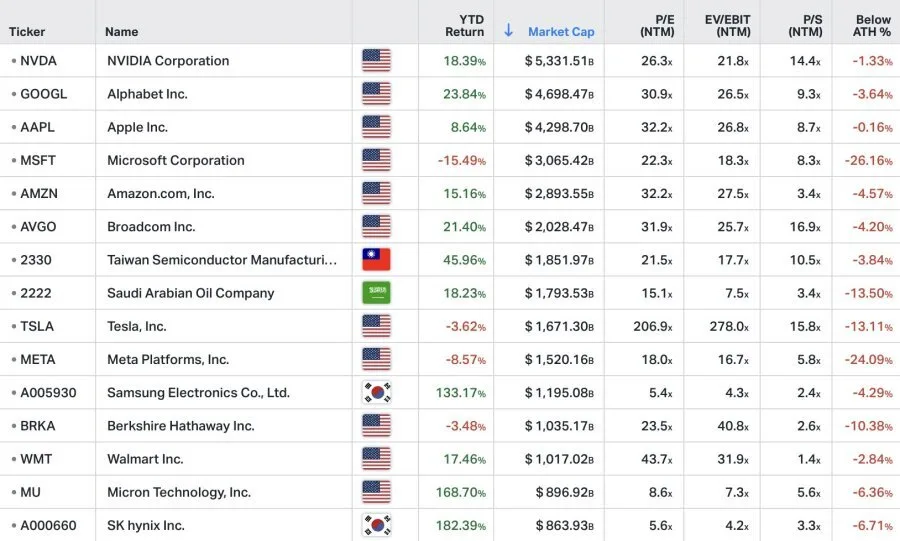Click the Ticker column header

click(x=27, y=32)
